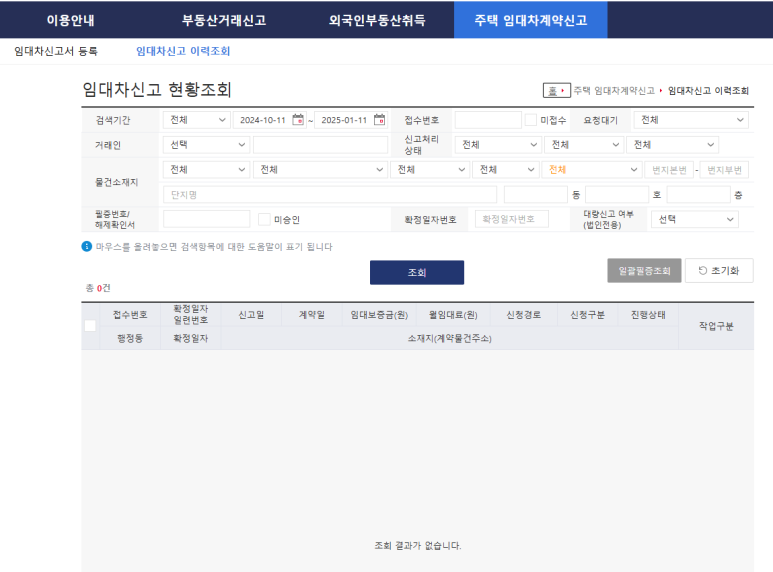This screenshot has height=572, width=773.
Task: Click the blue info icon beside help text
Action: [87, 247]
